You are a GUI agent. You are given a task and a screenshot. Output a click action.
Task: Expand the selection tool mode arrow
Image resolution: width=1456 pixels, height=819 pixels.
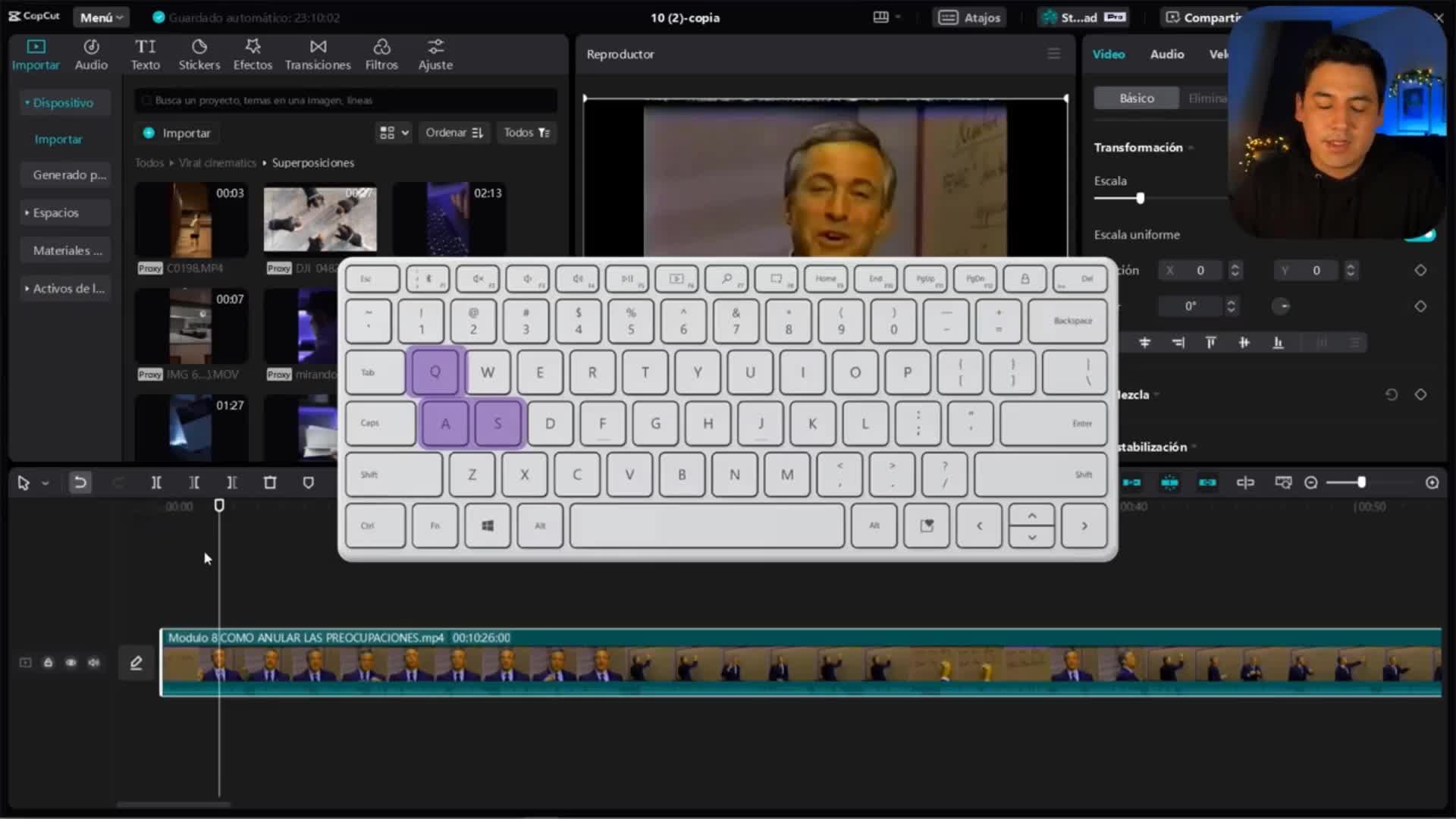[45, 483]
